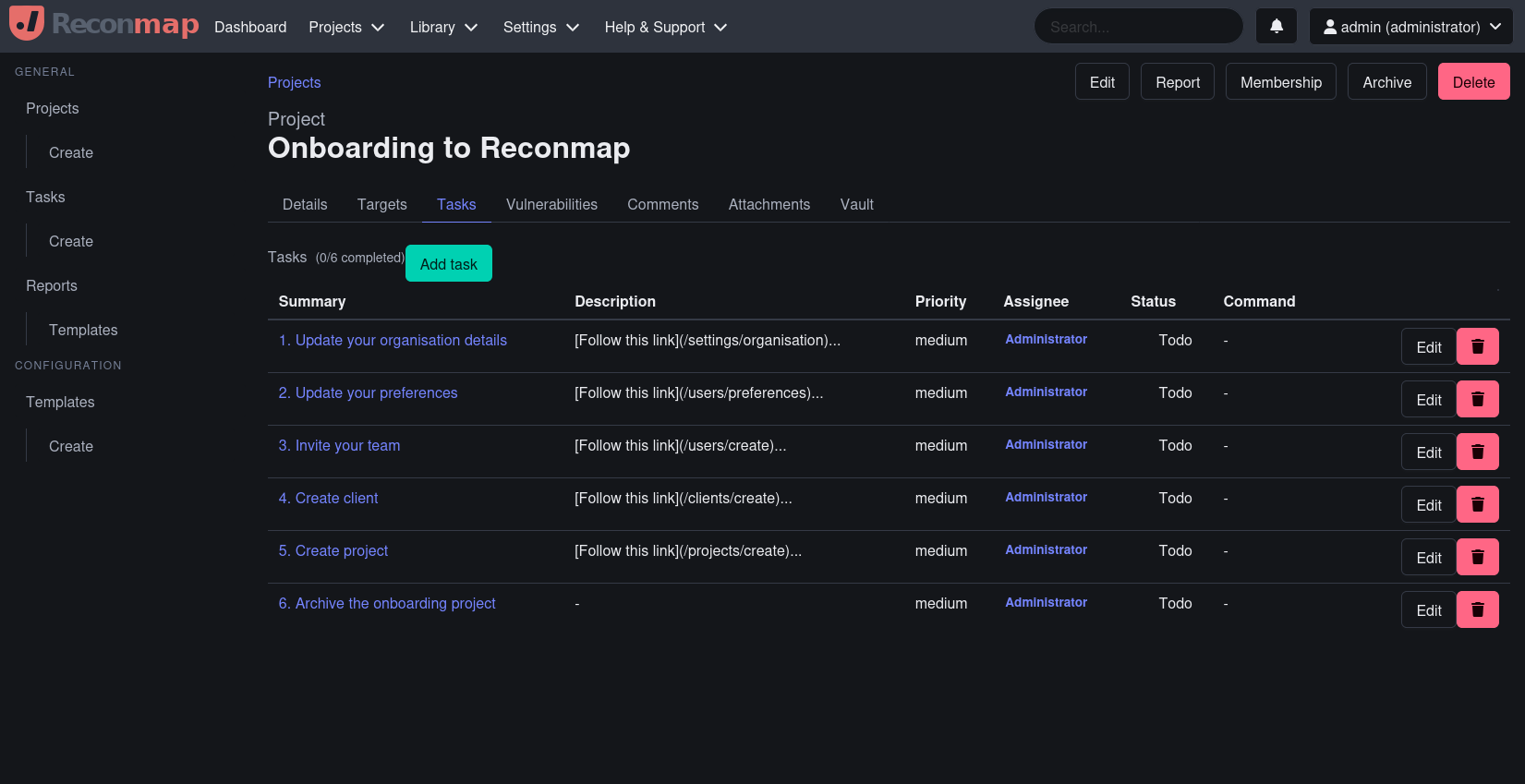
Task: Click Create under sidebar Projects
Action: (x=71, y=152)
